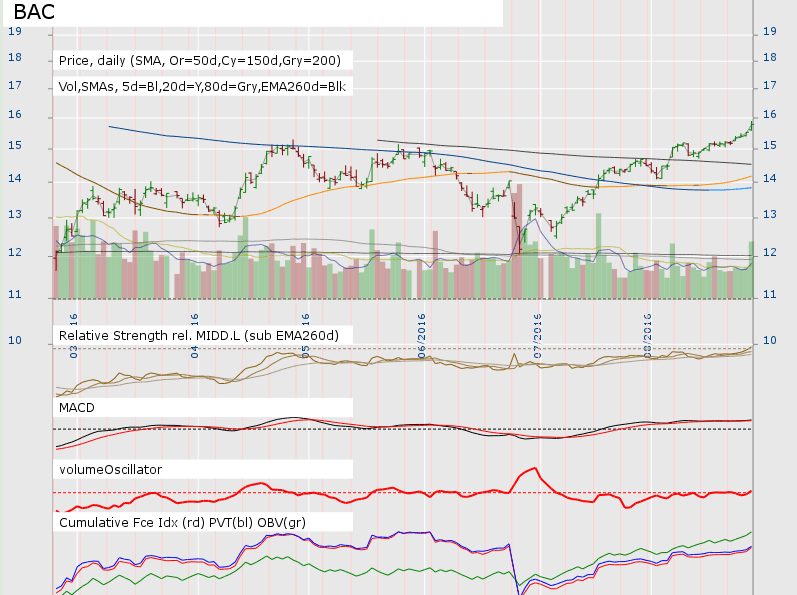Viewport: 797px width, 595px height.
Task: Click price value 19 on right axis
Action: [770, 32]
